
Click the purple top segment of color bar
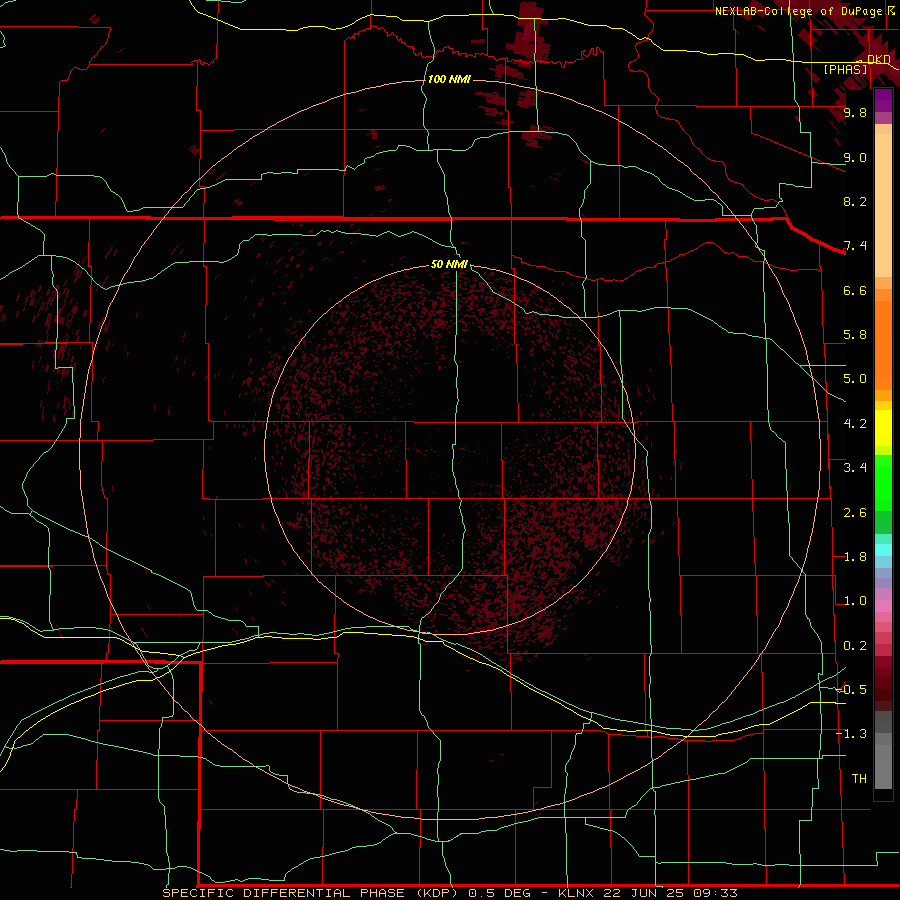pyautogui.click(x=883, y=100)
